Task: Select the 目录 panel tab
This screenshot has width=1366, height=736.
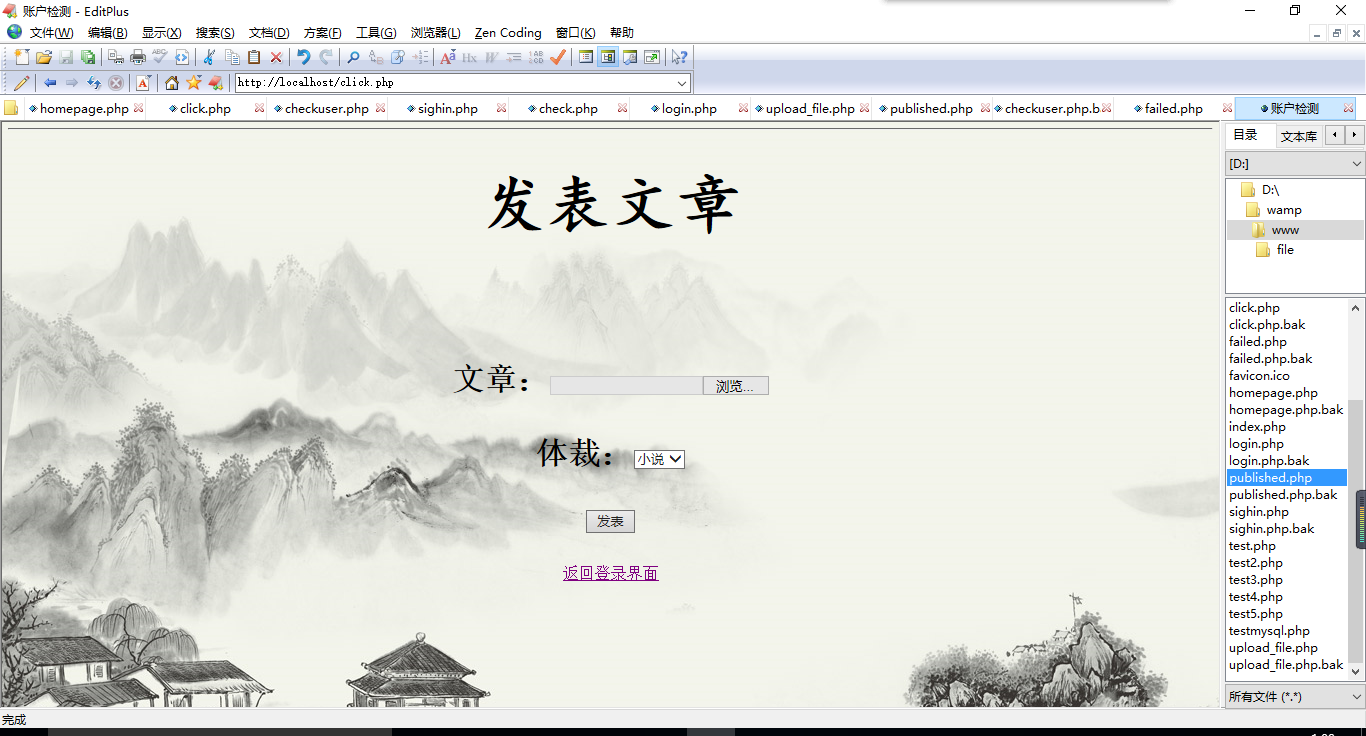Action: pos(1245,135)
